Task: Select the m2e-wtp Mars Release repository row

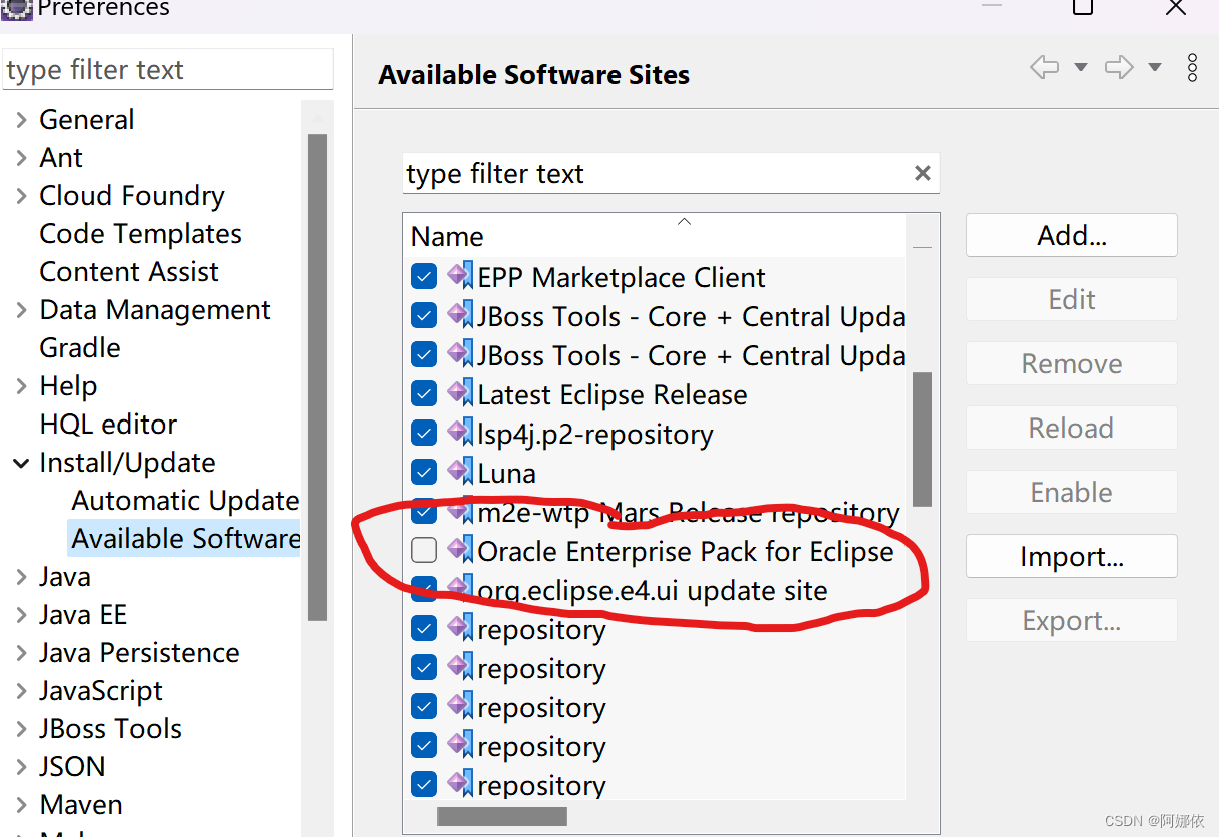Action: (x=688, y=513)
